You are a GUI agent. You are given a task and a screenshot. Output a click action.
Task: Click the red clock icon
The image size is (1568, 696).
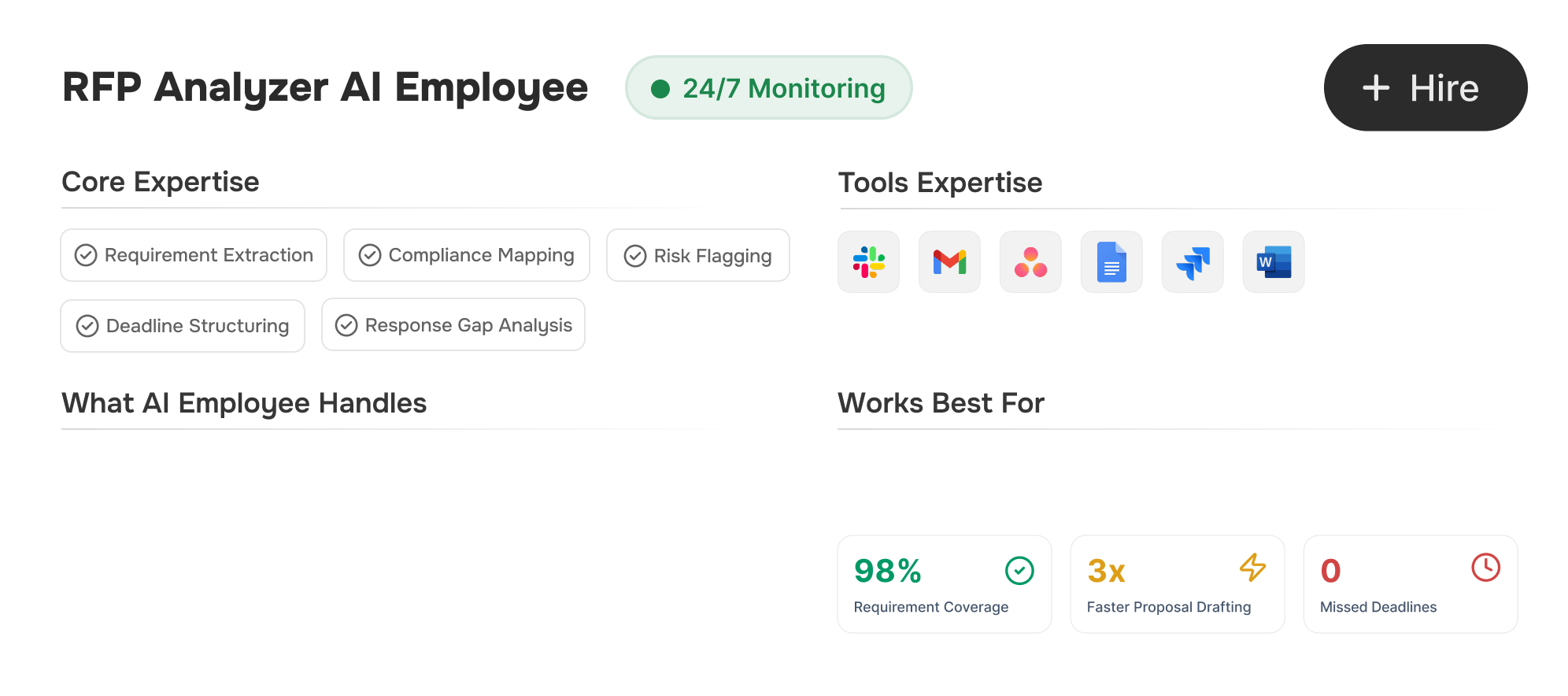(1485, 568)
